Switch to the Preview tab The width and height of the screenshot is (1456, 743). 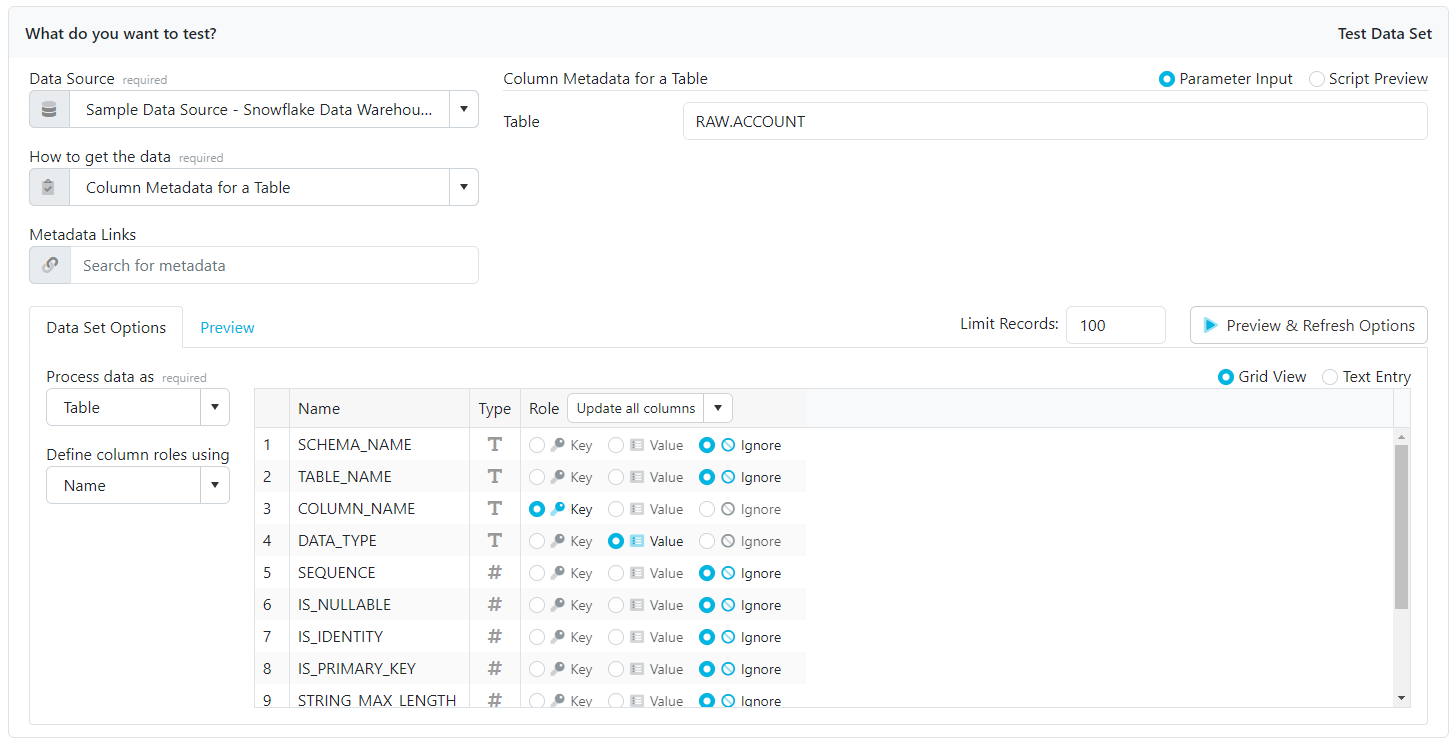point(227,327)
